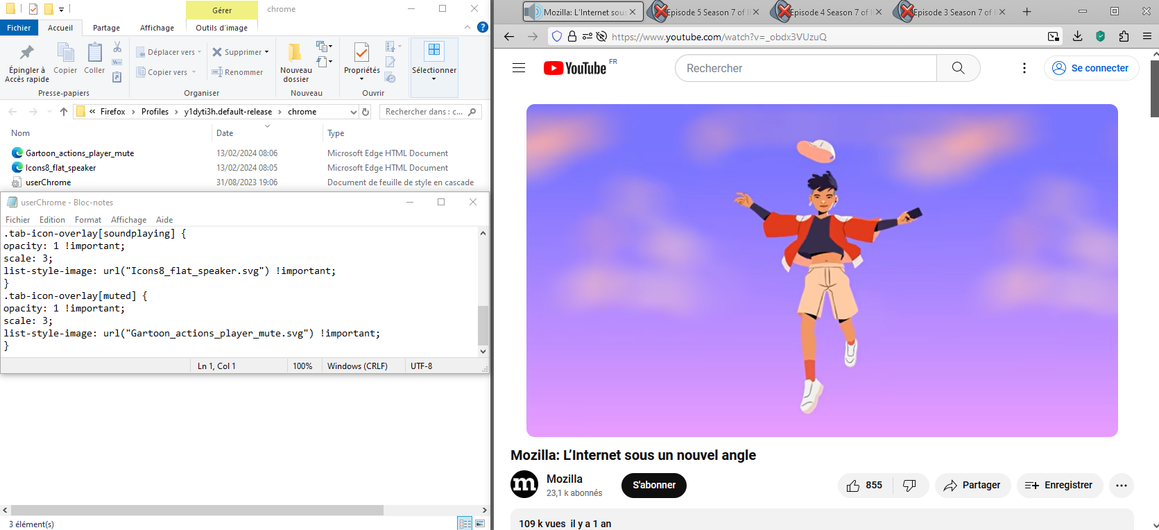Screen dimensions: 1159x530
Task: Like the video with thumbs-up icon
Action: click(x=853, y=485)
